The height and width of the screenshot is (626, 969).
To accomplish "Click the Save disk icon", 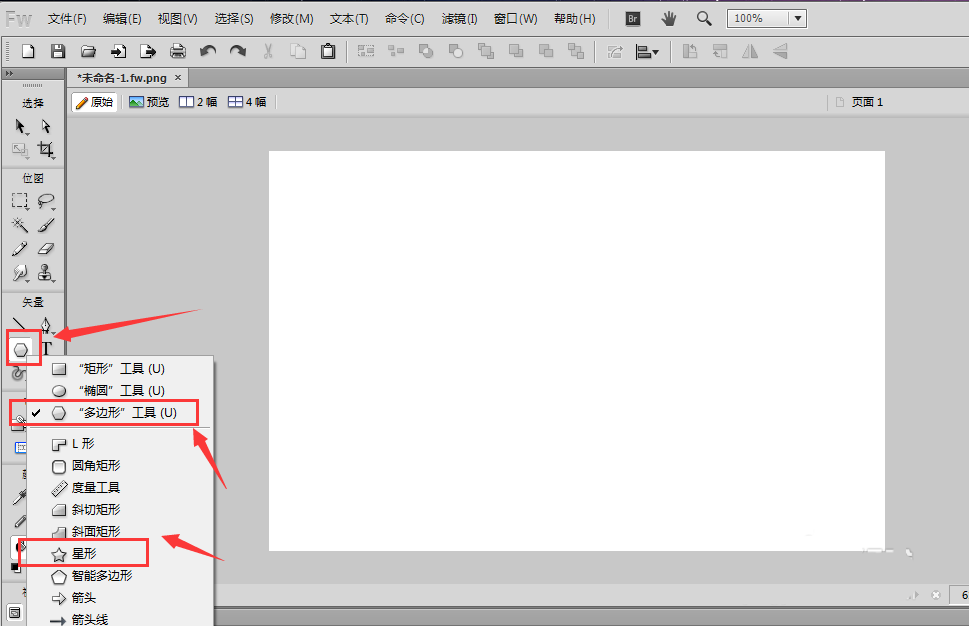I will click(x=58, y=51).
